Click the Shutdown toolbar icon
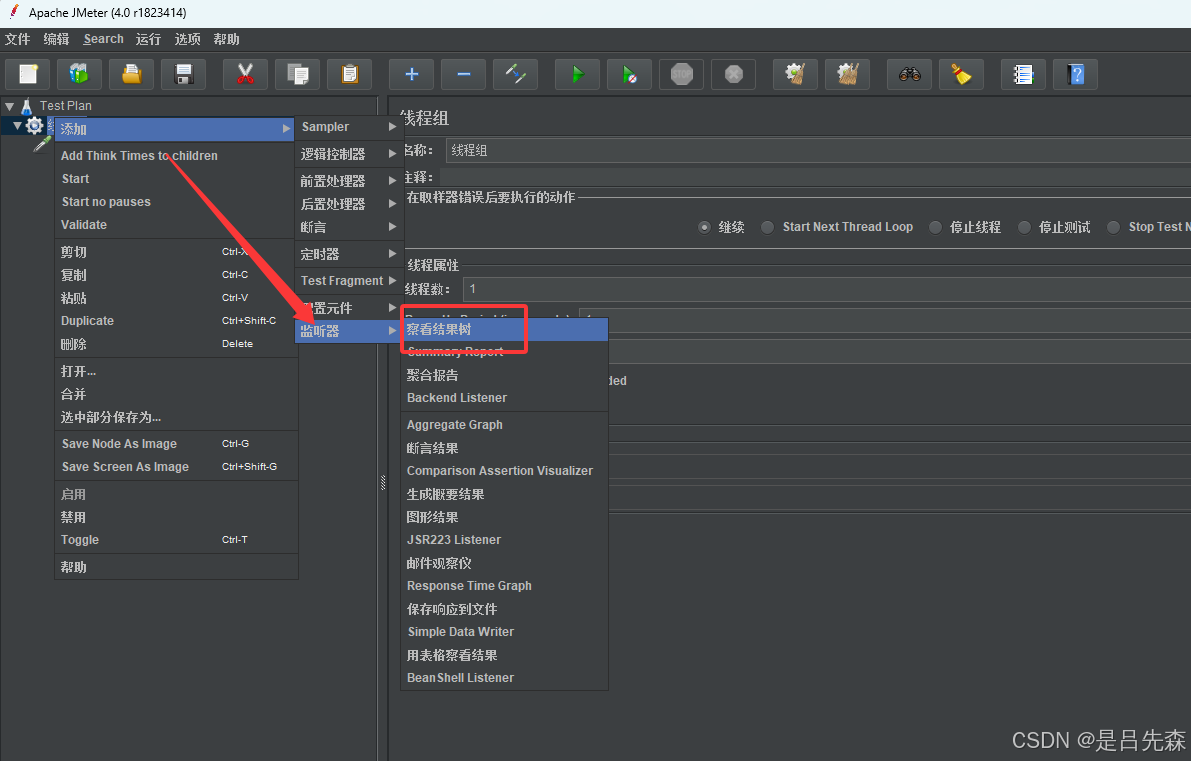1191x761 pixels. tap(734, 74)
